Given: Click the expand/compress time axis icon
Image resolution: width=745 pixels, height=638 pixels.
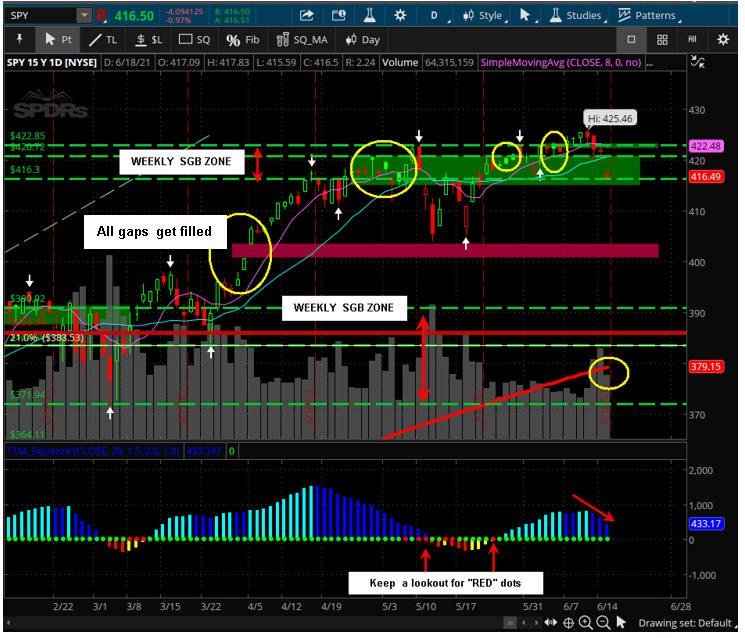Looking at the screenshot, I should (551, 622).
